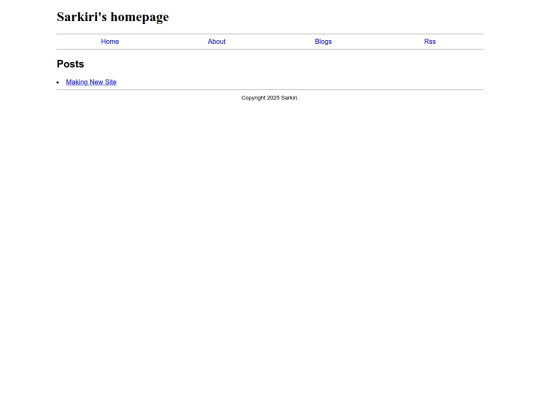Open the Blogs section
Image resolution: width=540 pixels, height=405 pixels.
[x=323, y=42]
